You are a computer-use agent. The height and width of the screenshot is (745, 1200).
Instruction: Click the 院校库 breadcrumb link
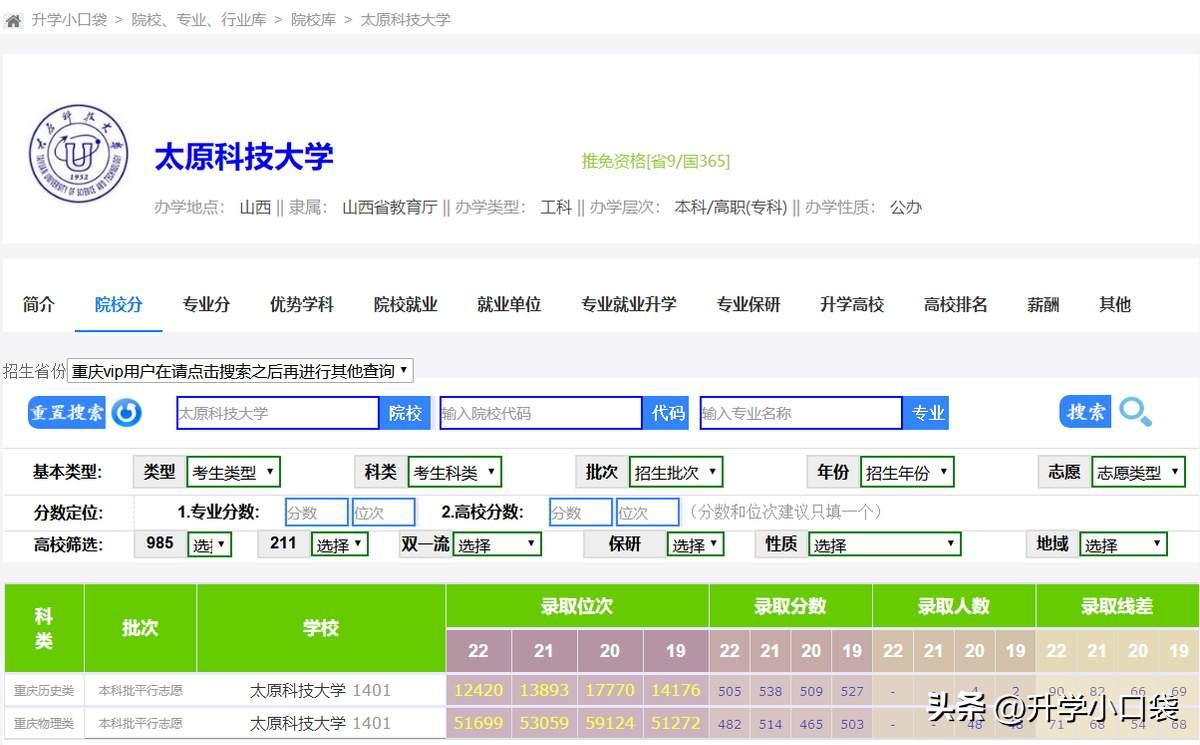tap(313, 20)
